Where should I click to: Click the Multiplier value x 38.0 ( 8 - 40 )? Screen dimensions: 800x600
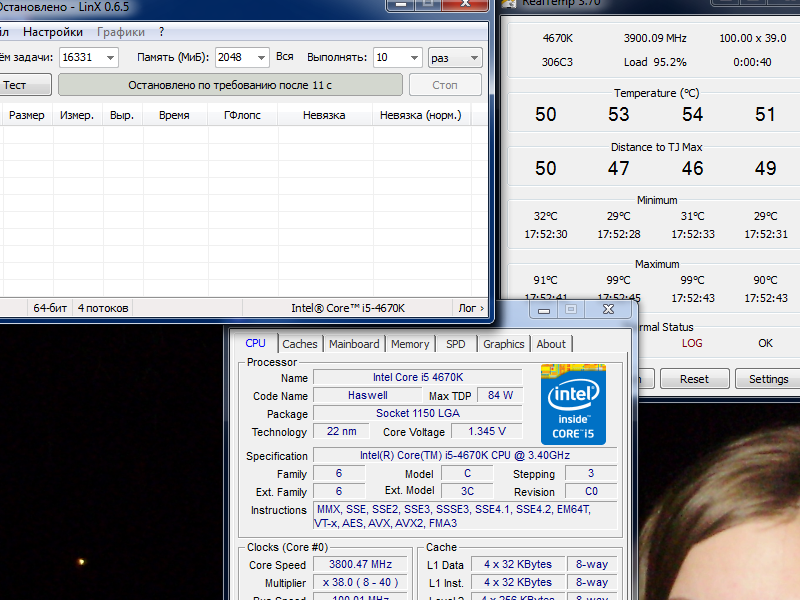[360, 583]
